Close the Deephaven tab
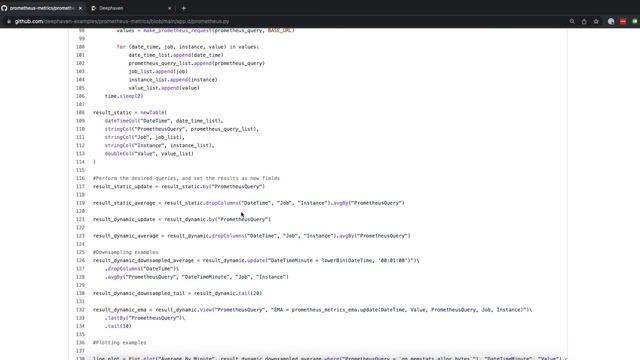This screenshot has height=360, width=640. [x=169, y=8]
